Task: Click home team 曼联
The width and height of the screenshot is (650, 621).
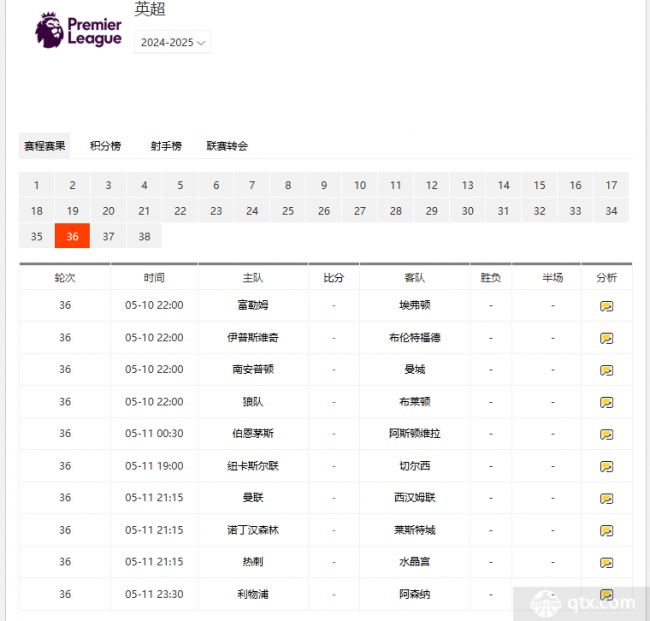Action: (253, 497)
